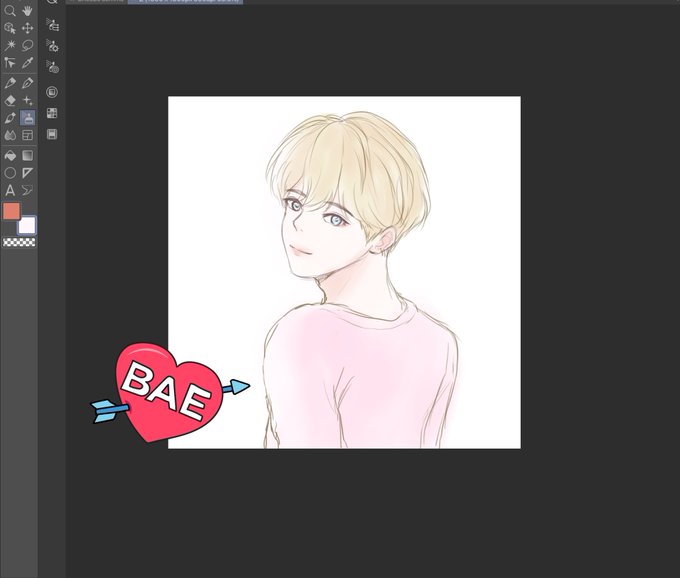Viewport: 680px width, 578px height.
Task: Open the Brush Size palette icon
Action: pyautogui.click(x=52, y=67)
